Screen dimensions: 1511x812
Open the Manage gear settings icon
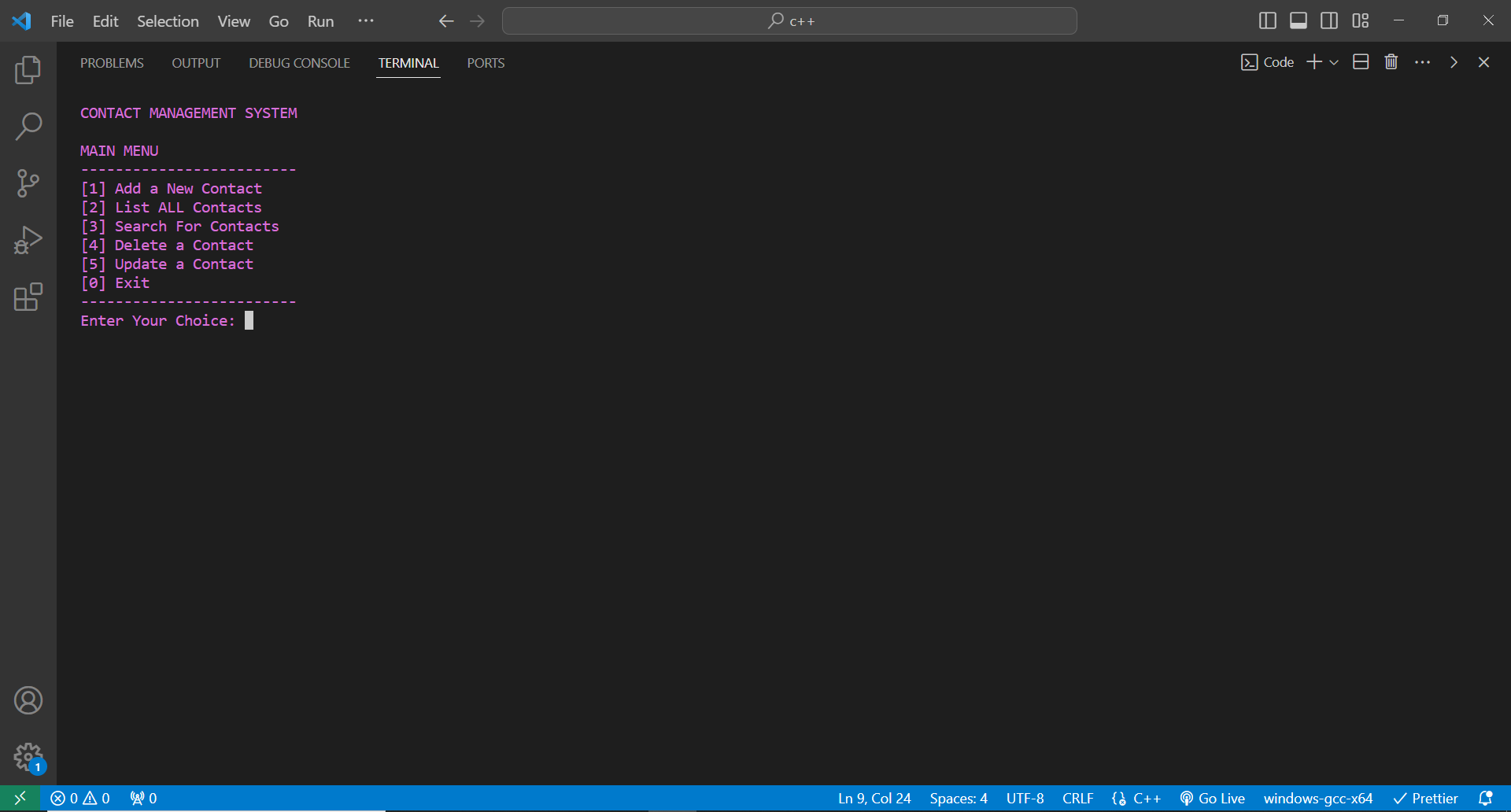coord(28,757)
